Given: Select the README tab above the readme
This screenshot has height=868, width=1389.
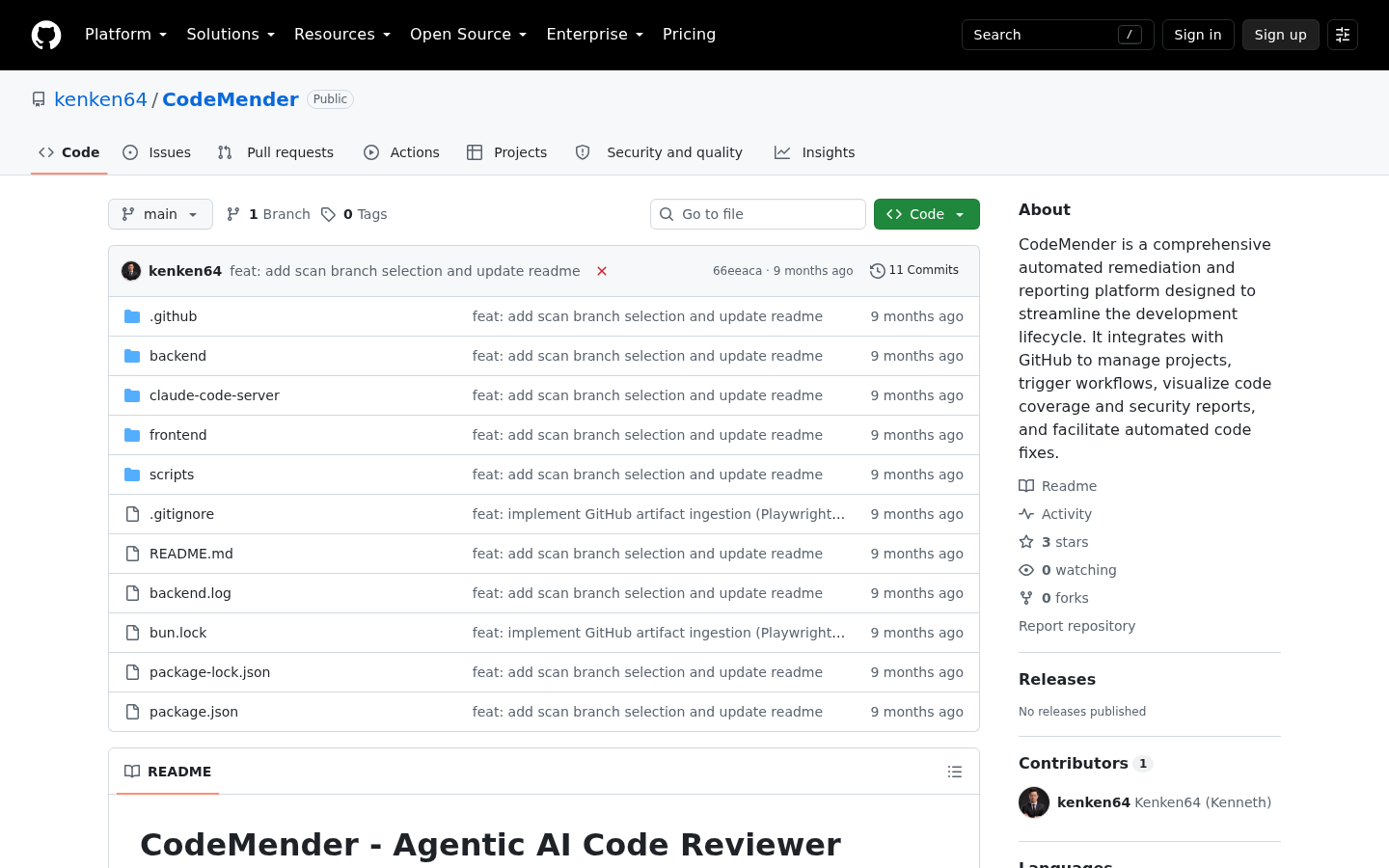Looking at the screenshot, I should 168,772.
